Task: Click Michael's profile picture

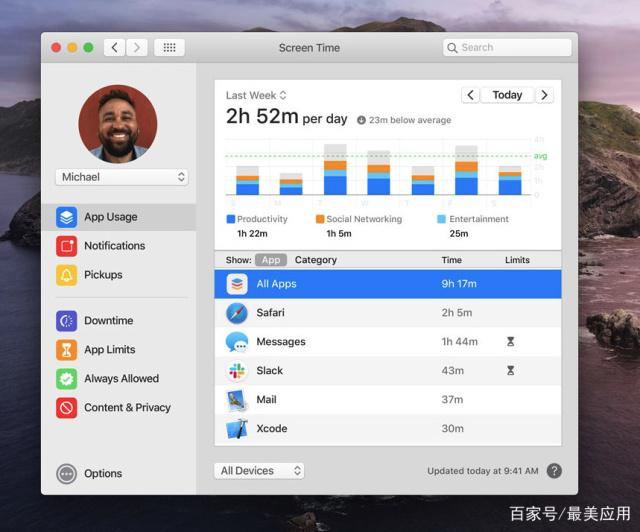Action: [118, 124]
